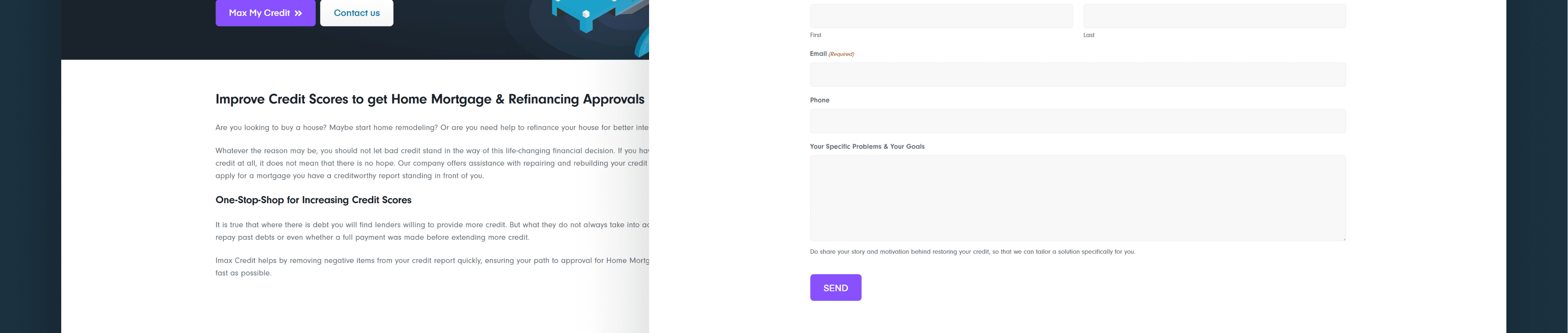This screenshot has width=1568, height=333.
Task: Submit the form with the SEND button
Action: pos(835,287)
